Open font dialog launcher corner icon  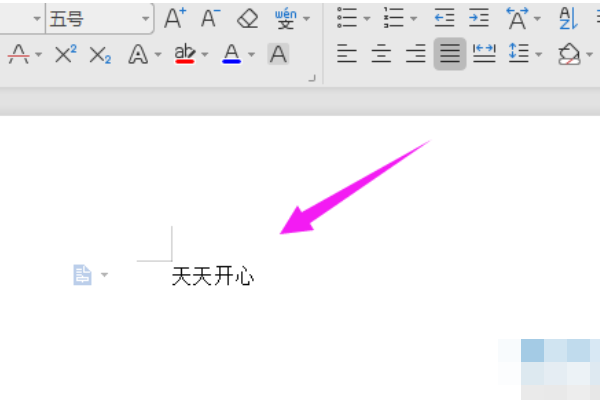coord(312,78)
